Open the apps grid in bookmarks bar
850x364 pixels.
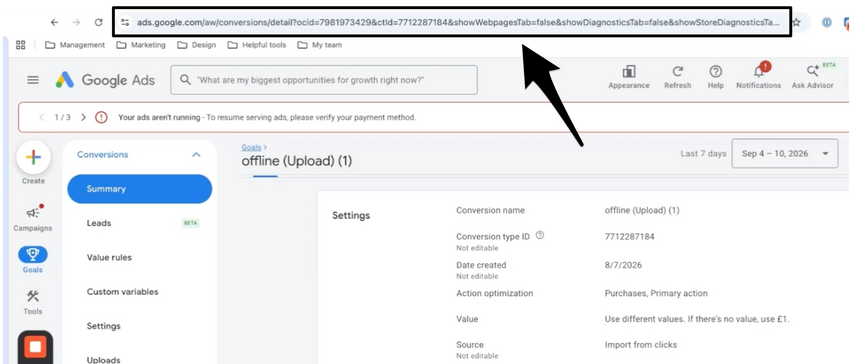coord(21,45)
